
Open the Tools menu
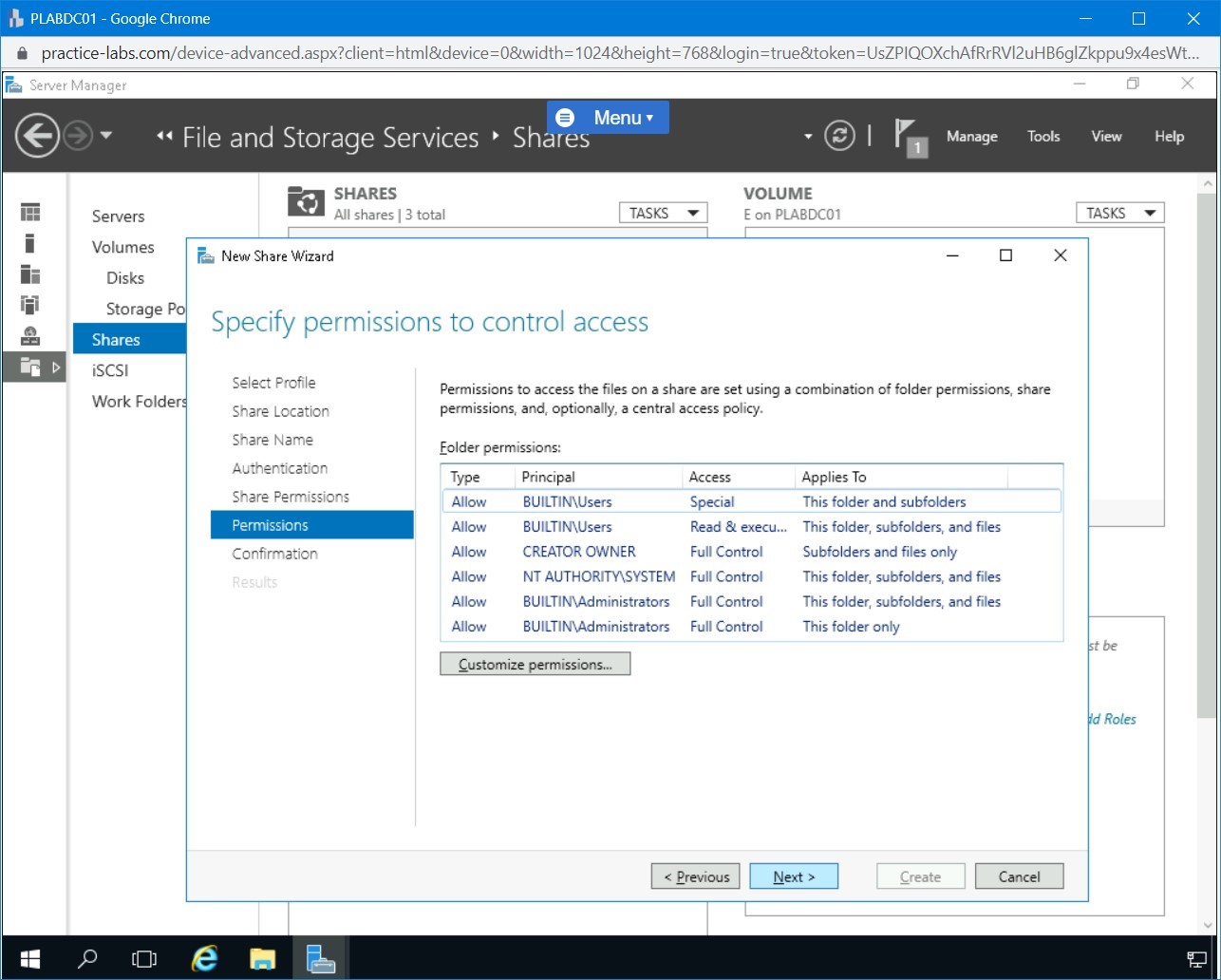[x=1043, y=137]
